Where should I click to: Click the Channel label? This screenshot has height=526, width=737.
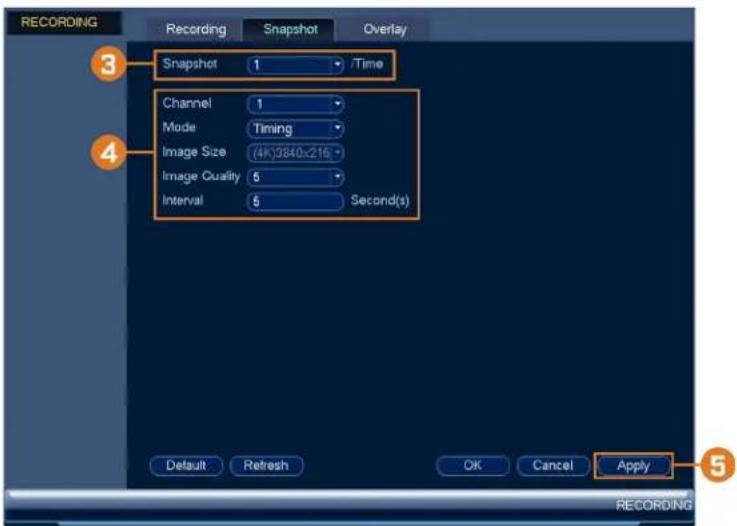[187, 103]
